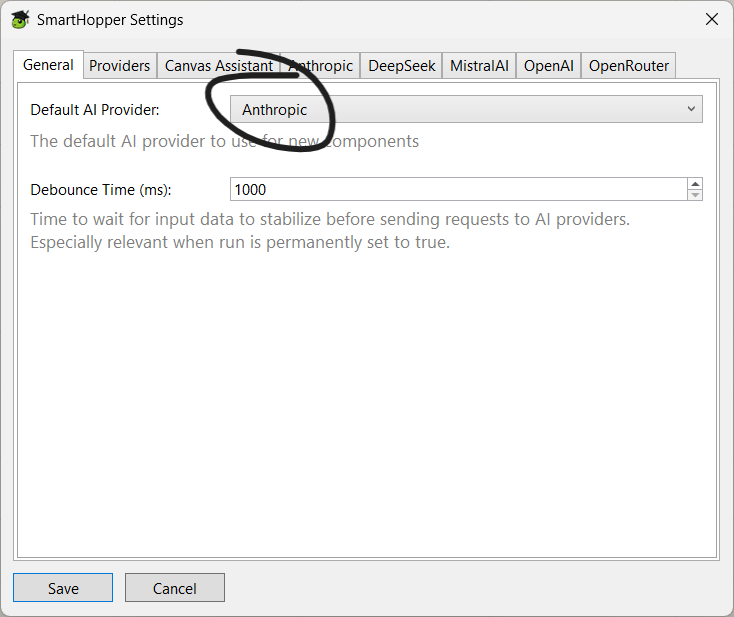
Task: Save the settings
Action: pos(63,588)
